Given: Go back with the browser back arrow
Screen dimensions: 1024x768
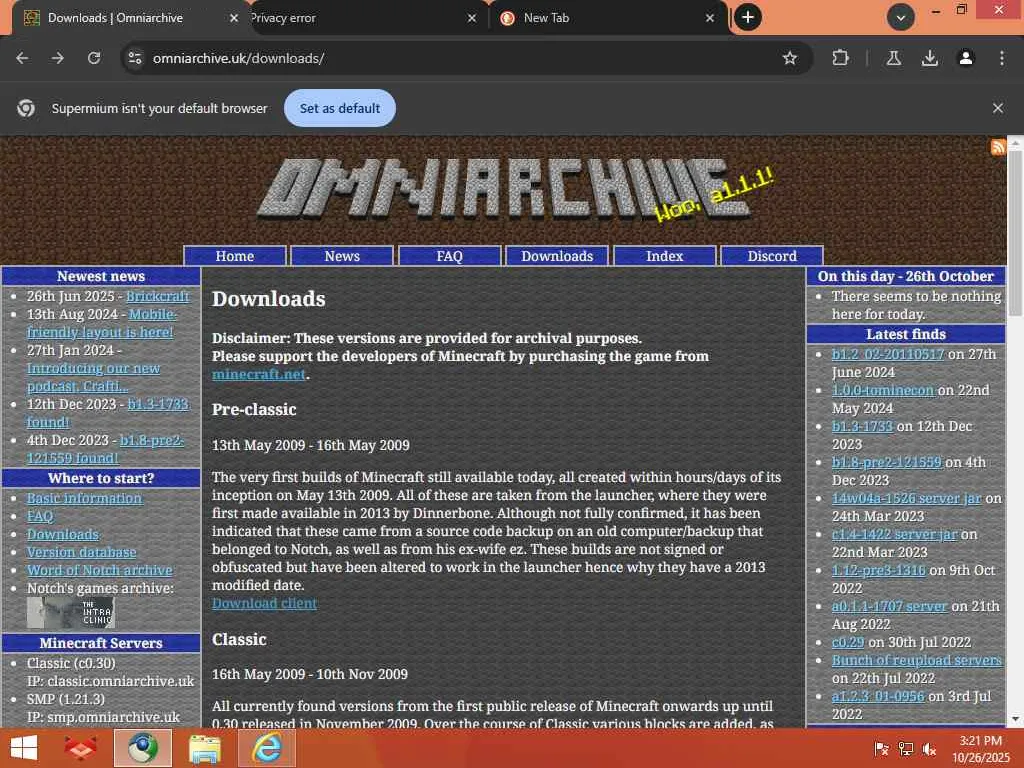Looking at the screenshot, I should (22, 58).
